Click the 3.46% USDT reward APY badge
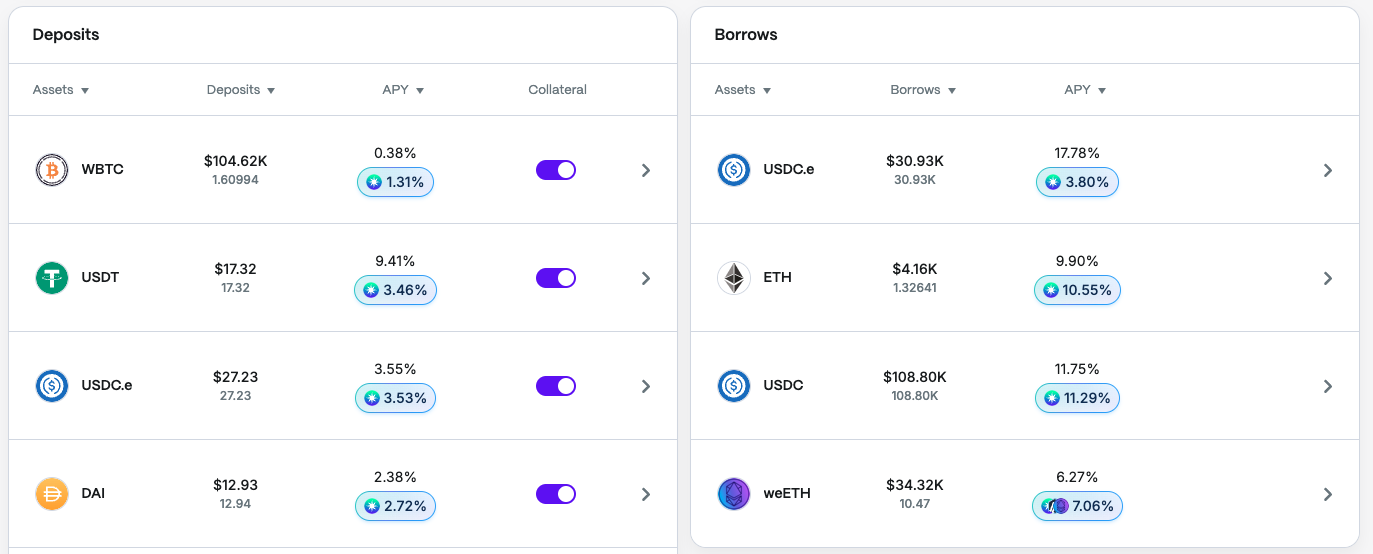This screenshot has height=554, width=1373. [x=395, y=291]
